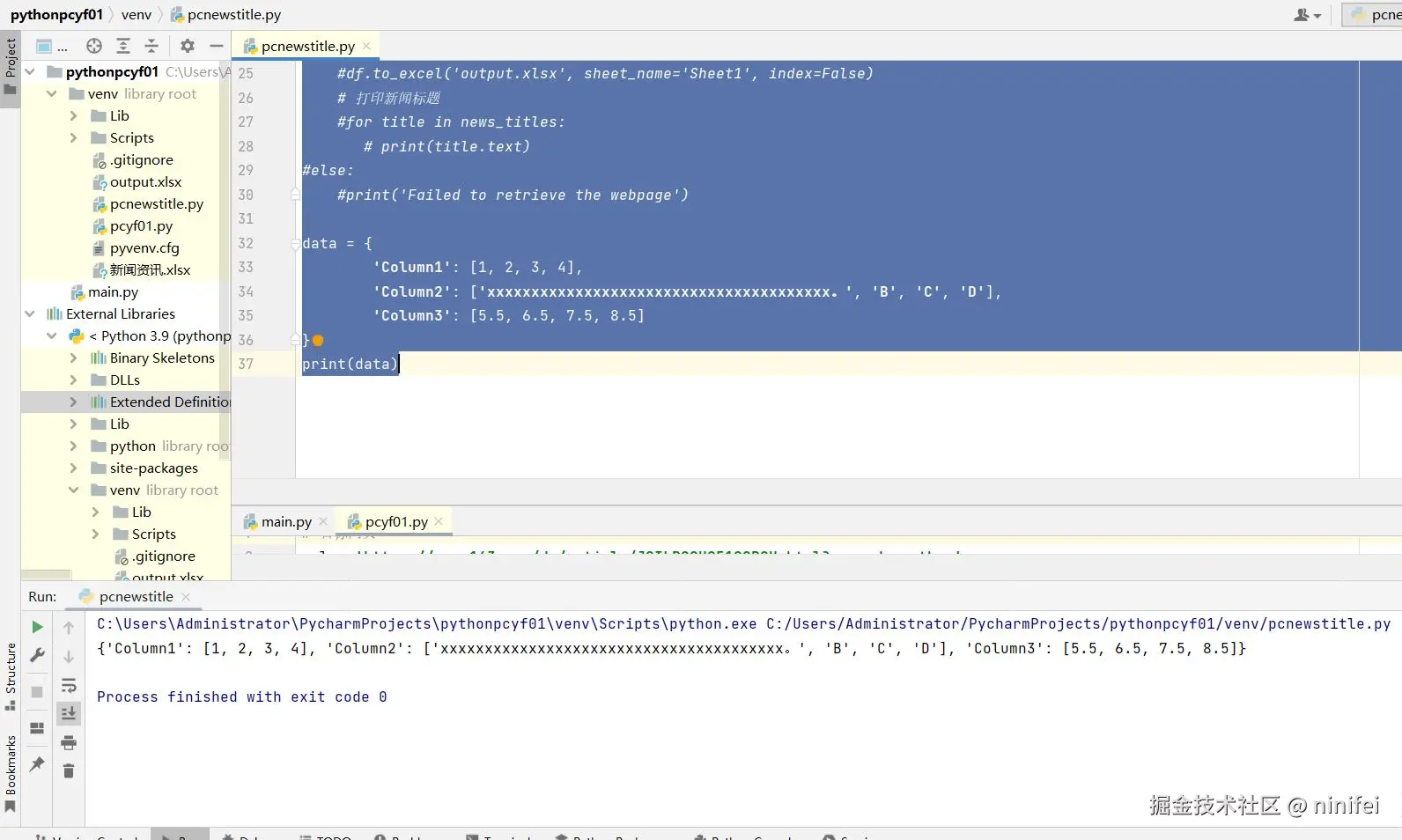The height and width of the screenshot is (840, 1402).
Task: Open Project panel settings gear
Action: pos(188,46)
